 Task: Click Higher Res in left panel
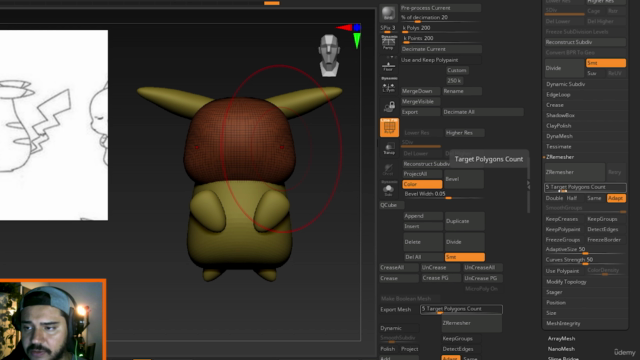pyautogui.click(x=464, y=133)
